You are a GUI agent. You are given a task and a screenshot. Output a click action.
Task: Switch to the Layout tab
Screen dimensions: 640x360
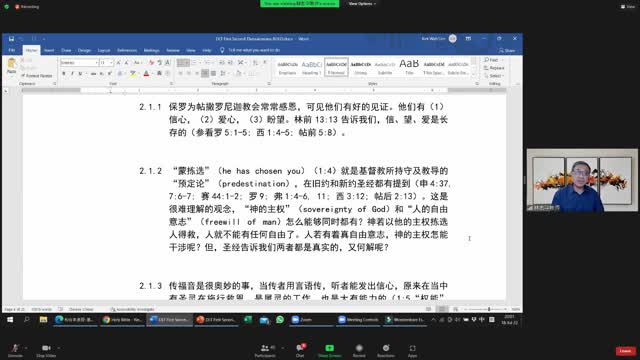pos(104,50)
